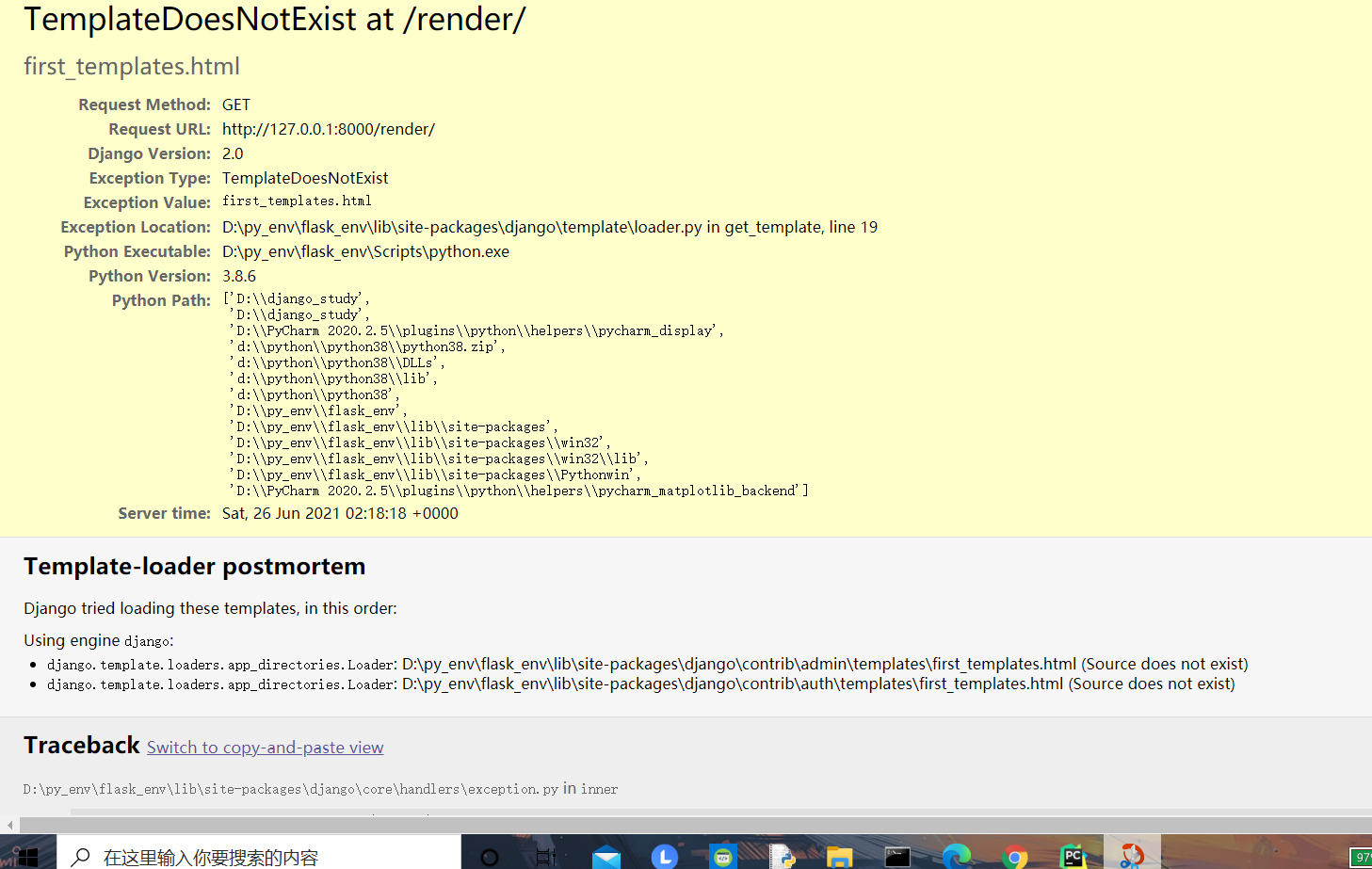
Task: Click the auth templates loader path line
Action: (x=641, y=684)
